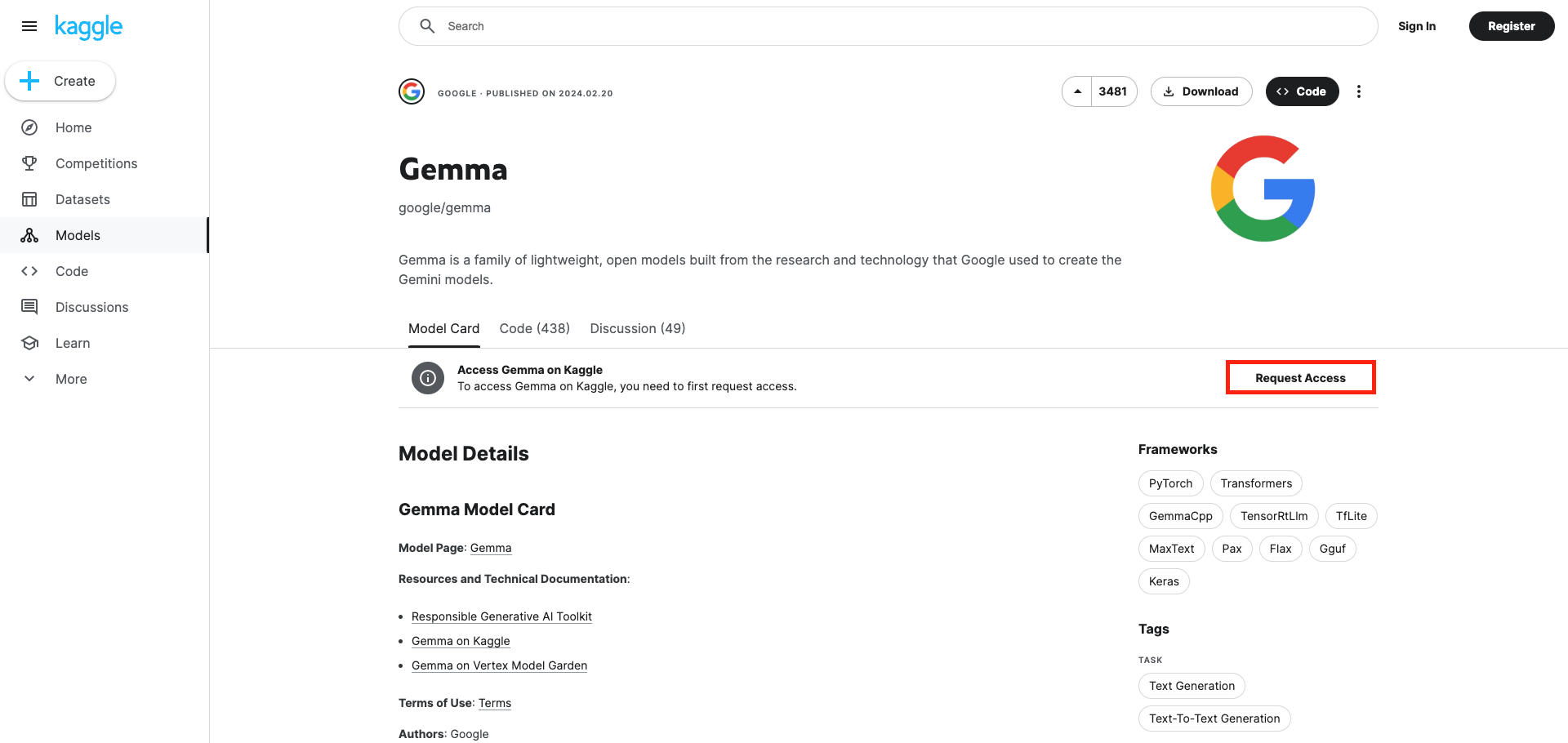The image size is (1568, 743).
Task: Open the Terms link
Action: click(495, 703)
